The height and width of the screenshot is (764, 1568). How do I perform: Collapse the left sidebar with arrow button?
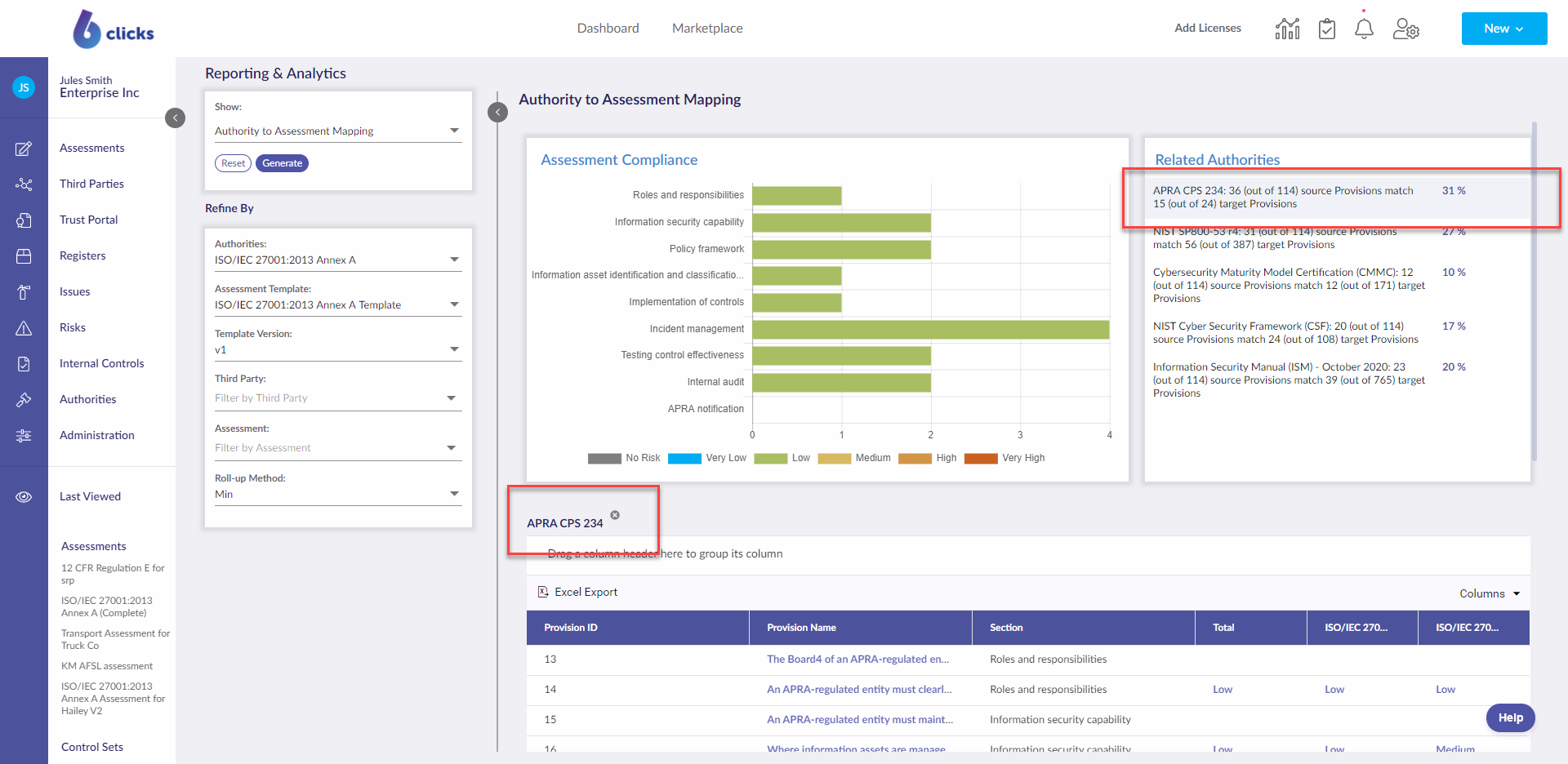tap(175, 118)
